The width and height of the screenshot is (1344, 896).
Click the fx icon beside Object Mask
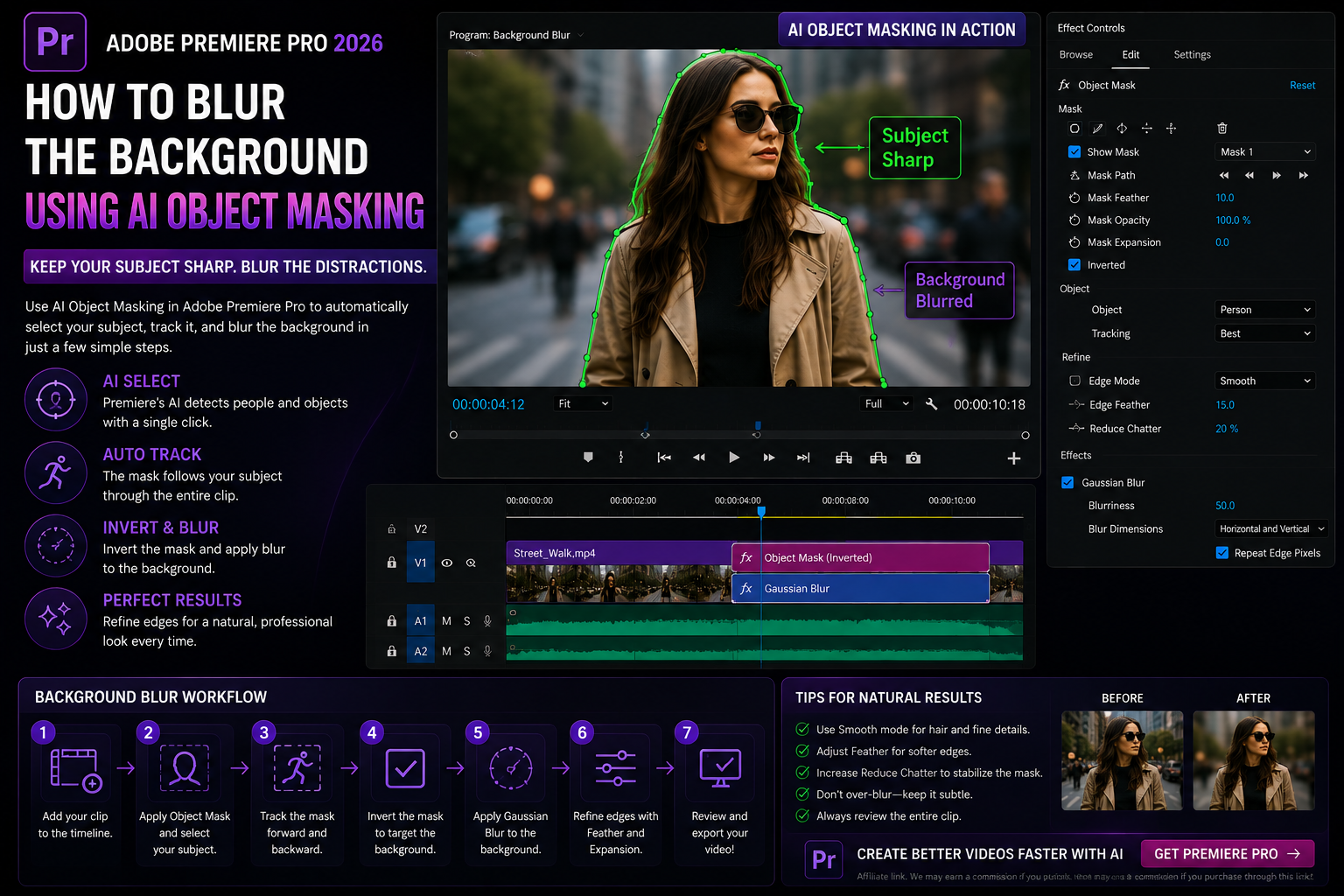coord(1064,85)
